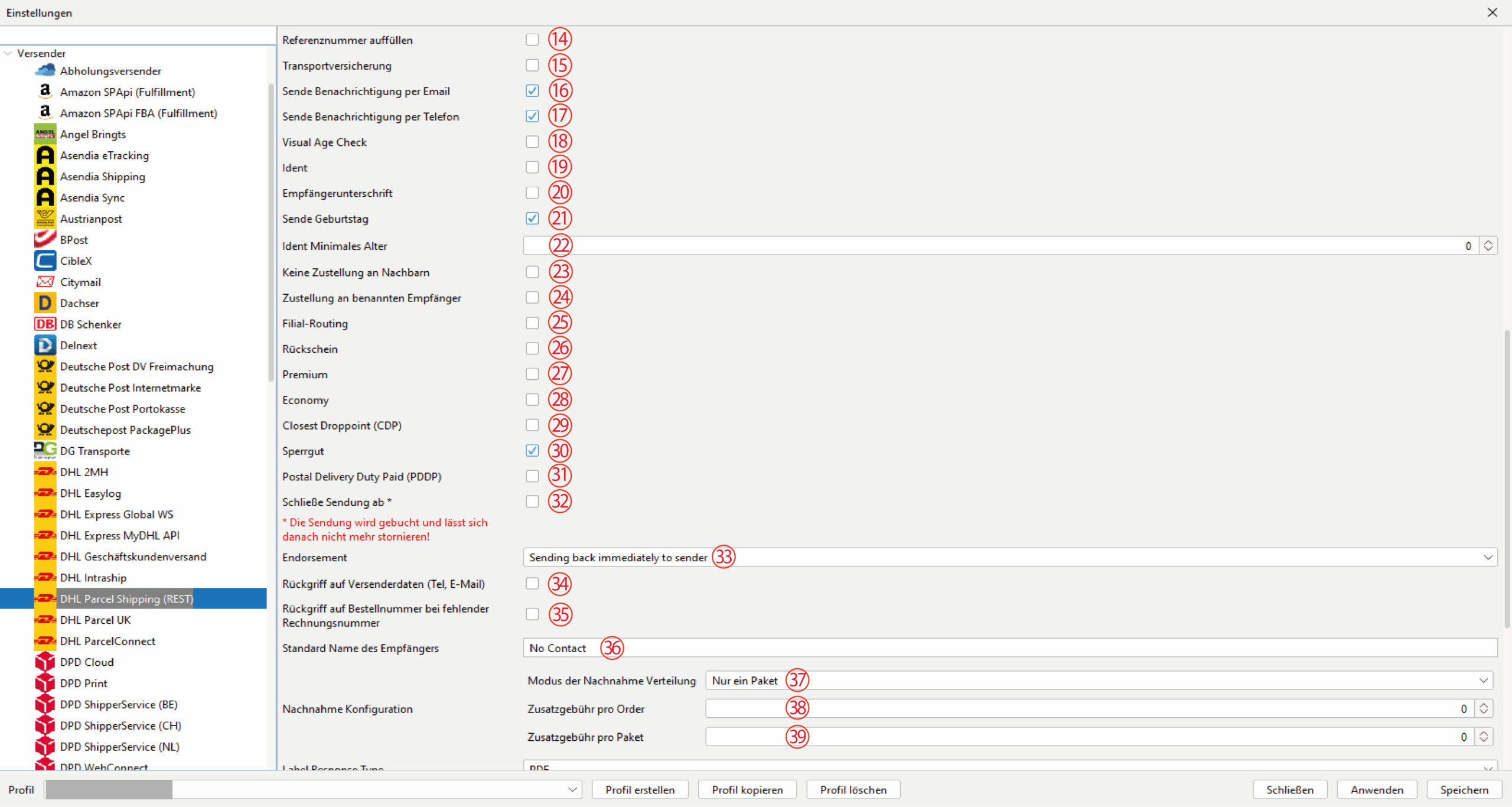
Task: Click the Amazon SPApi FBA logo icon
Action: point(45,113)
